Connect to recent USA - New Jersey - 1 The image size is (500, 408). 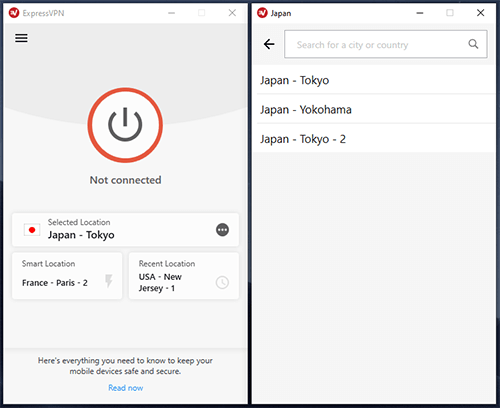(x=184, y=276)
